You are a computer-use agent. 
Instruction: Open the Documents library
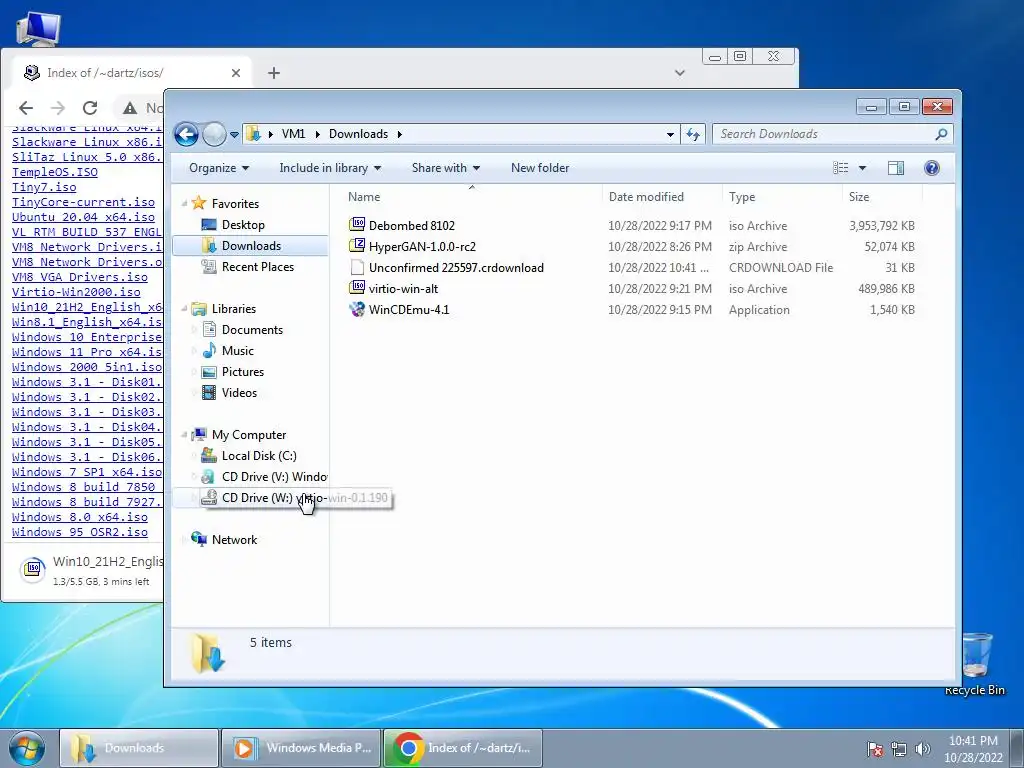coord(251,330)
